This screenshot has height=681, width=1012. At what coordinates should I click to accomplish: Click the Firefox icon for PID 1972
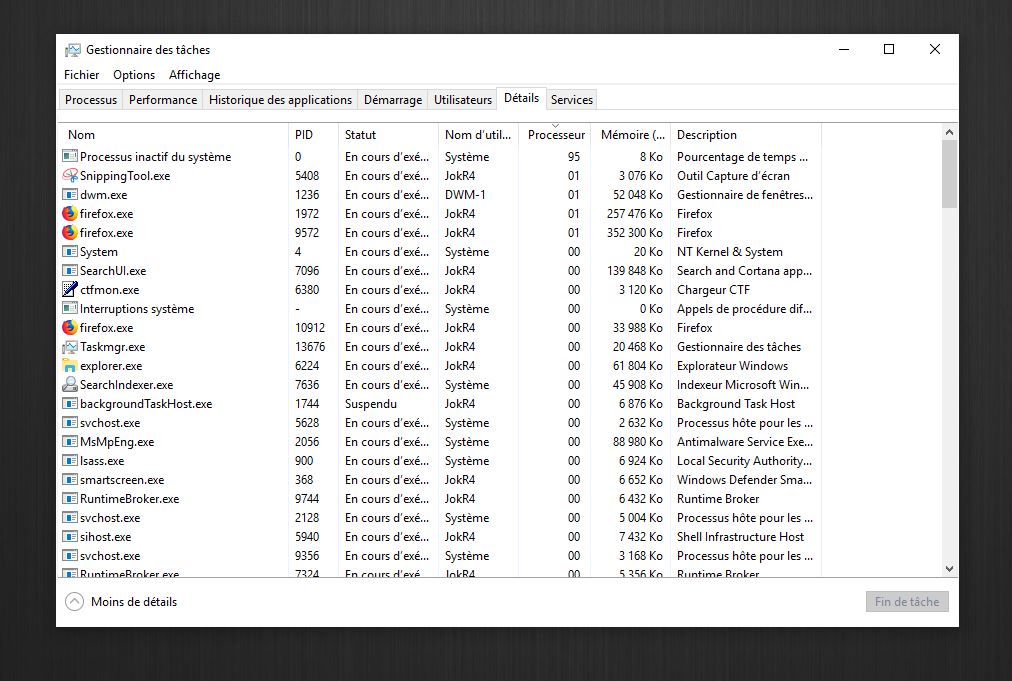pyautogui.click(x=70, y=214)
